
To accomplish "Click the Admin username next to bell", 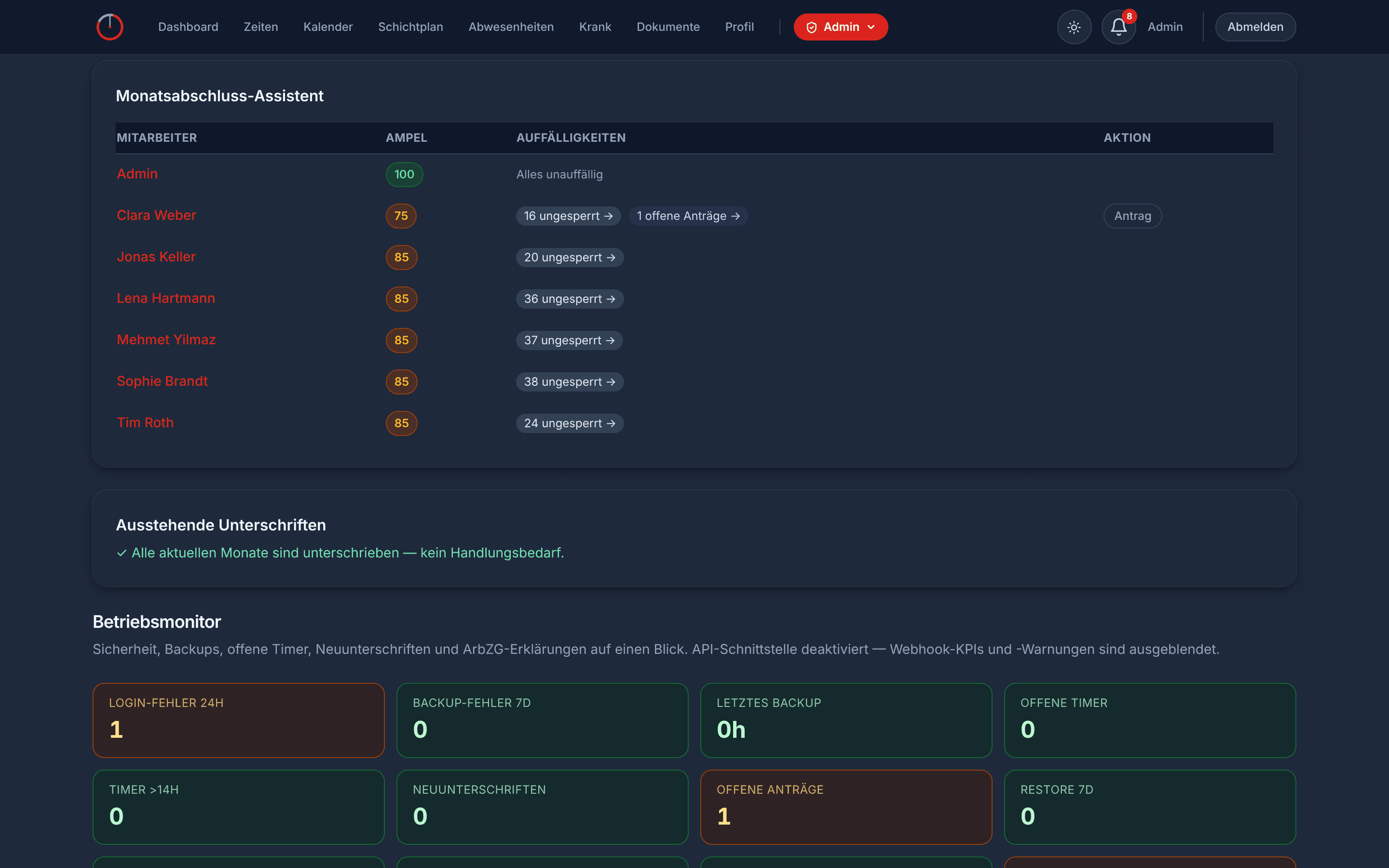I will coord(1165,27).
